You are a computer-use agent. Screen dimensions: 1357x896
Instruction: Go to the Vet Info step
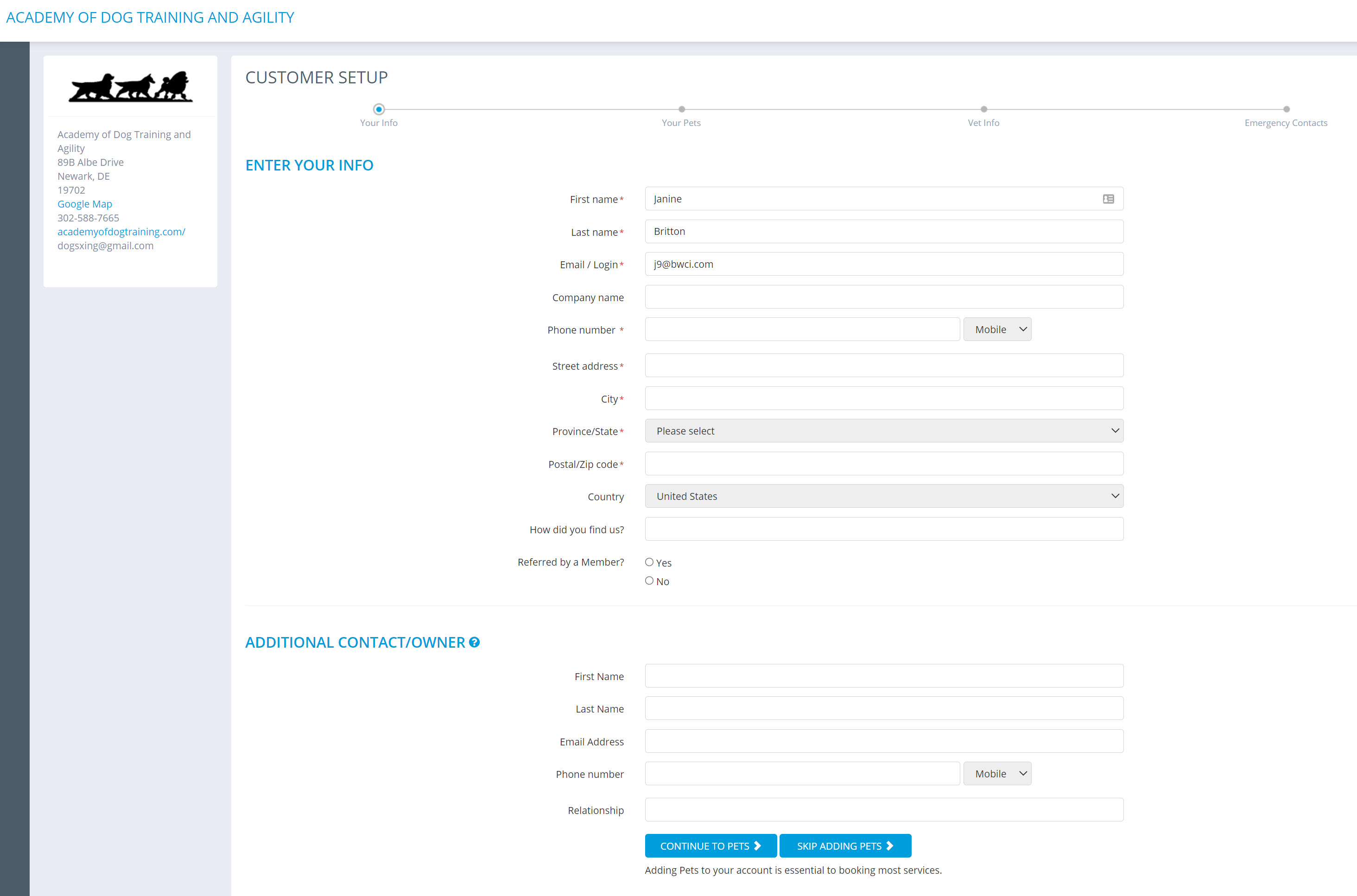[983, 109]
